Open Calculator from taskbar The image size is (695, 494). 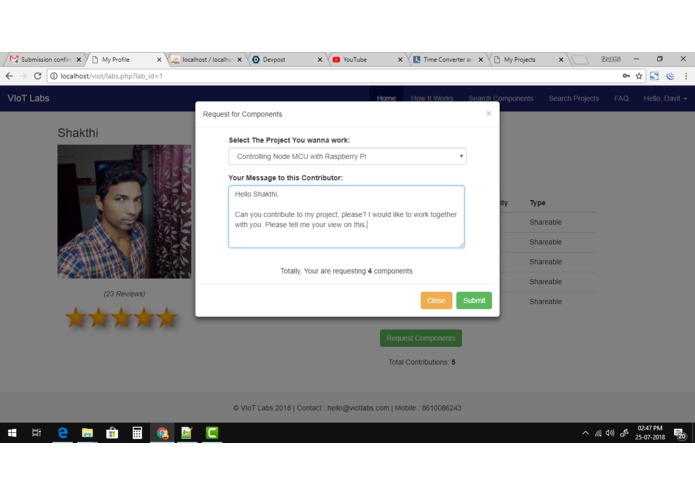click(137, 433)
